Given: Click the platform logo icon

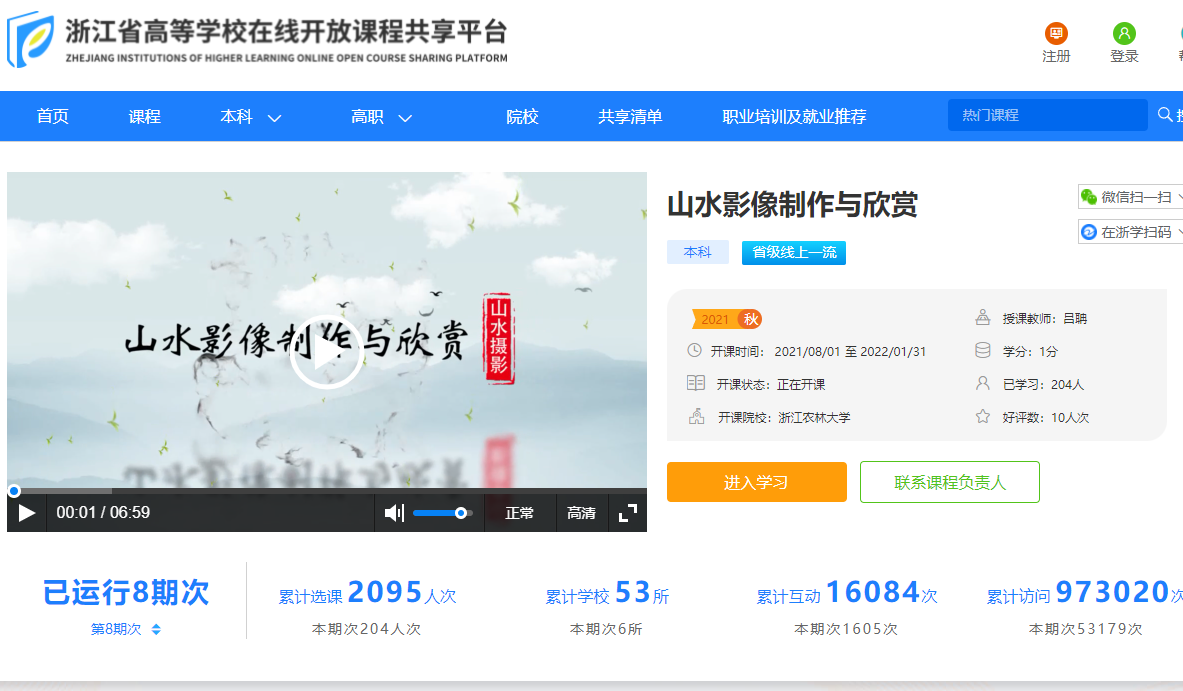Looking at the screenshot, I should 30,39.
